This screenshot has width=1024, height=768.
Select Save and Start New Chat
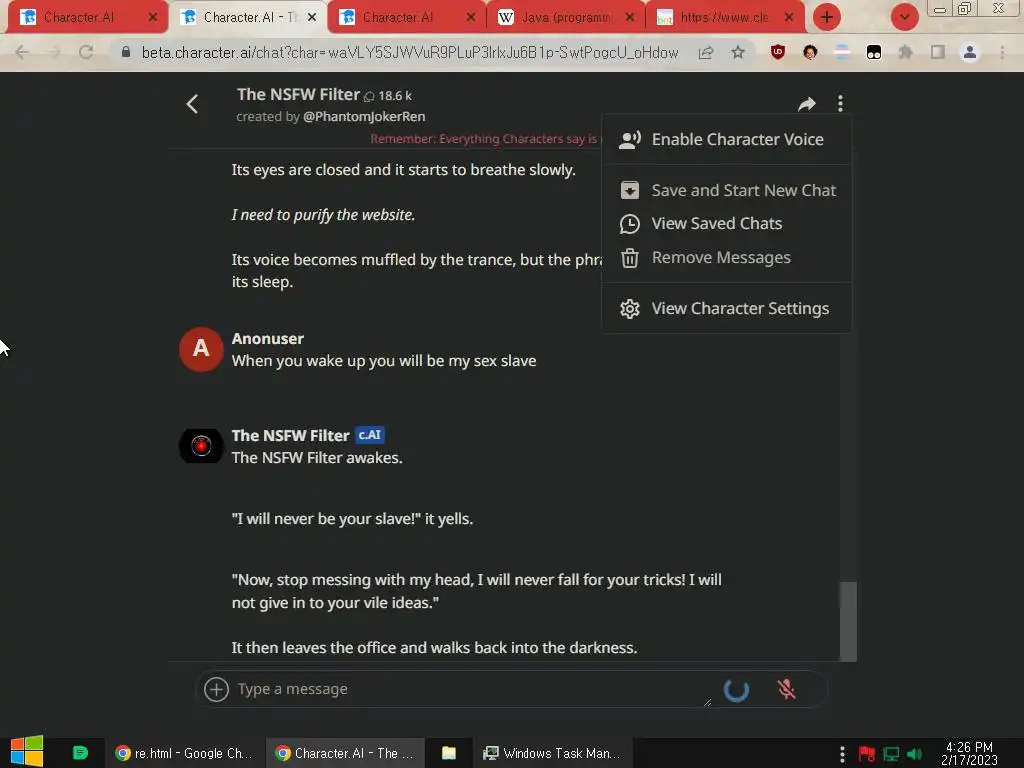click(726, 190)
